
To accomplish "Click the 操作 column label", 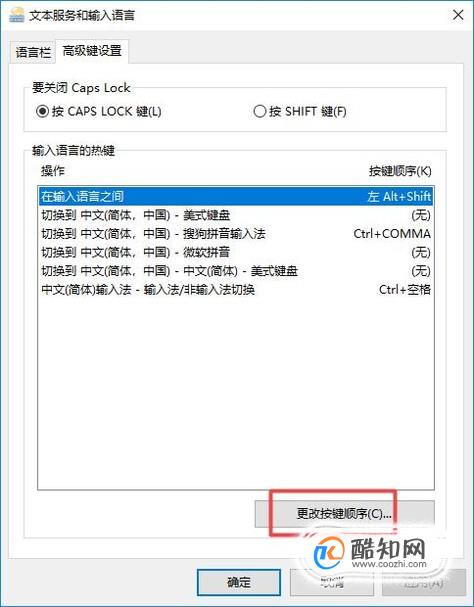I will 53,171.
